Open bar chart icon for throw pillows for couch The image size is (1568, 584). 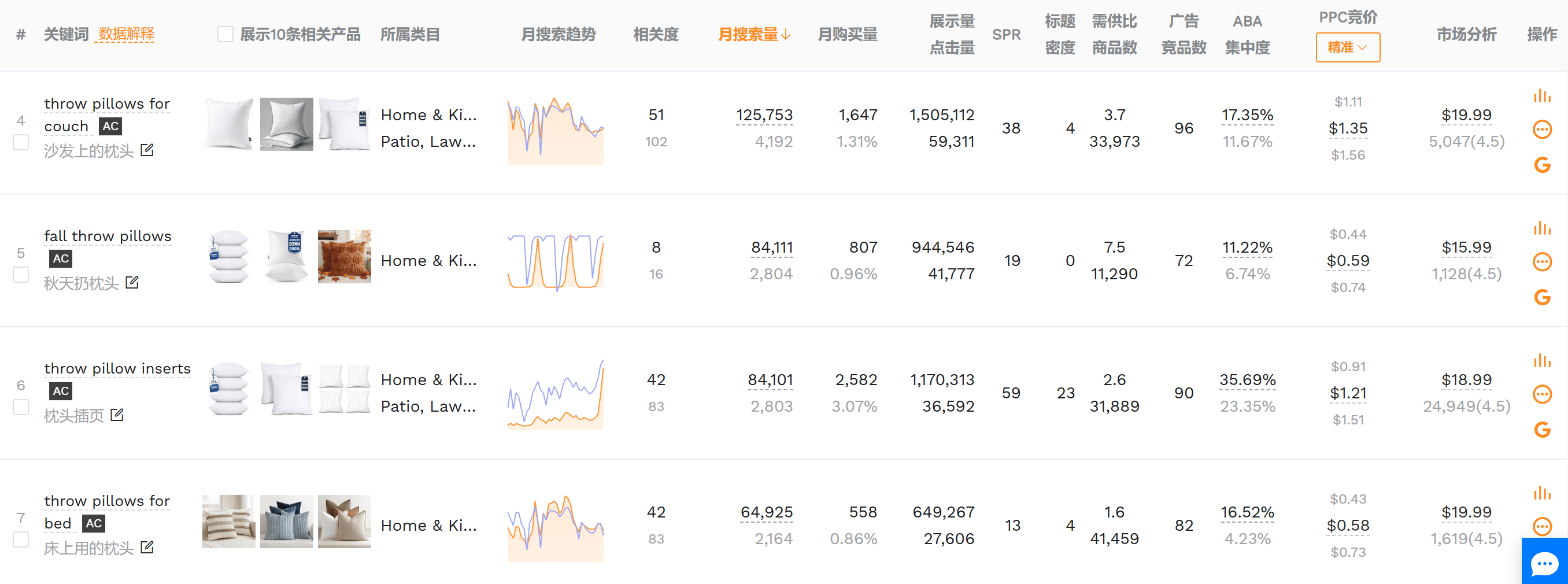[1541, 96]
